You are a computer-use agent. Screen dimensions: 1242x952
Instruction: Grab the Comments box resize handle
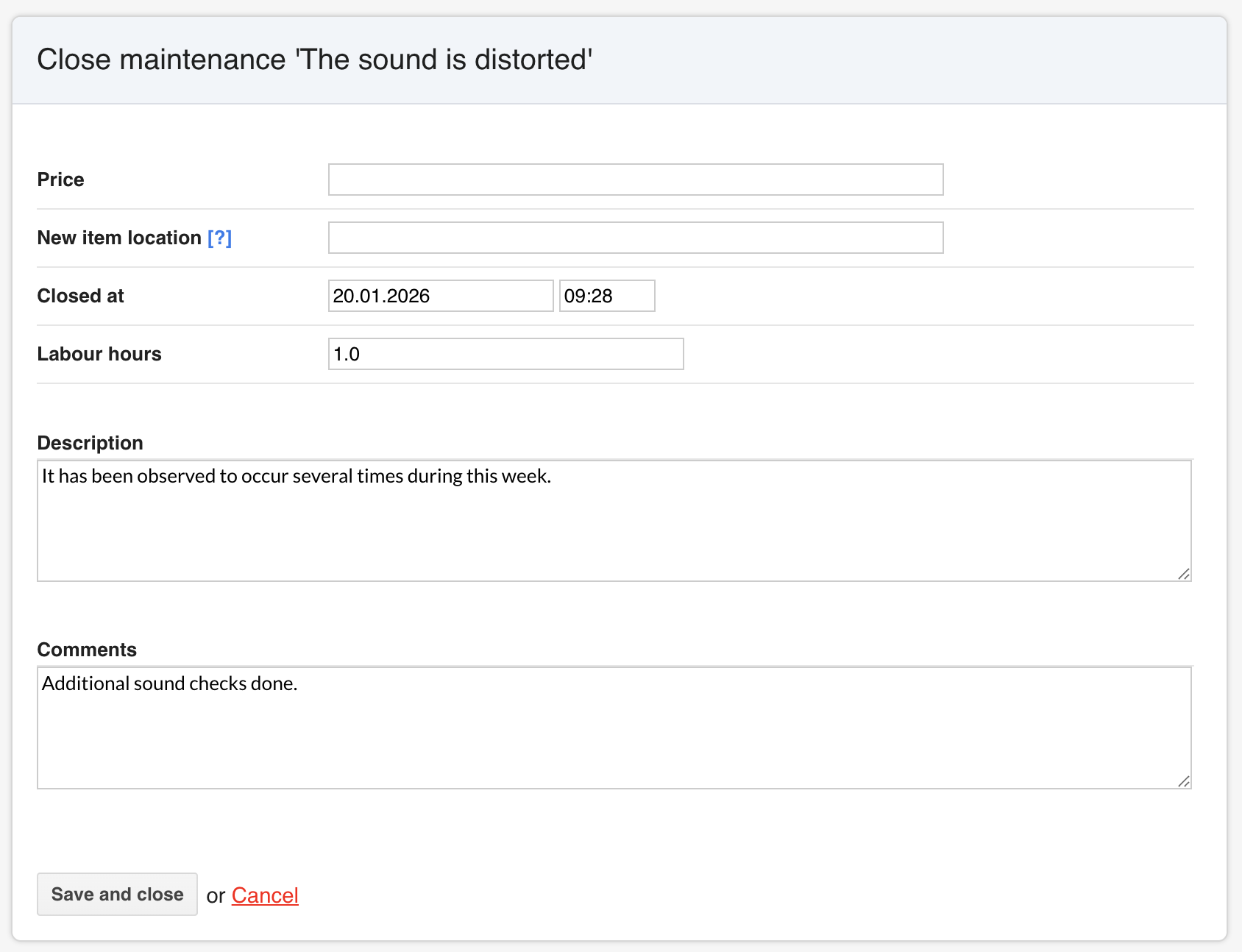[x=1183, y=781]
